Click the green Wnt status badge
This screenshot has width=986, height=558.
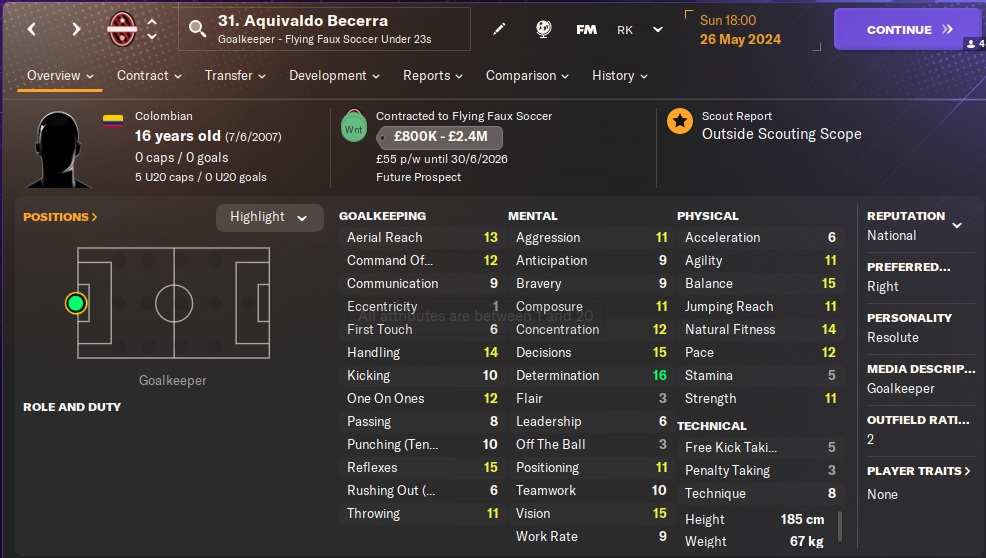(354, 129)
